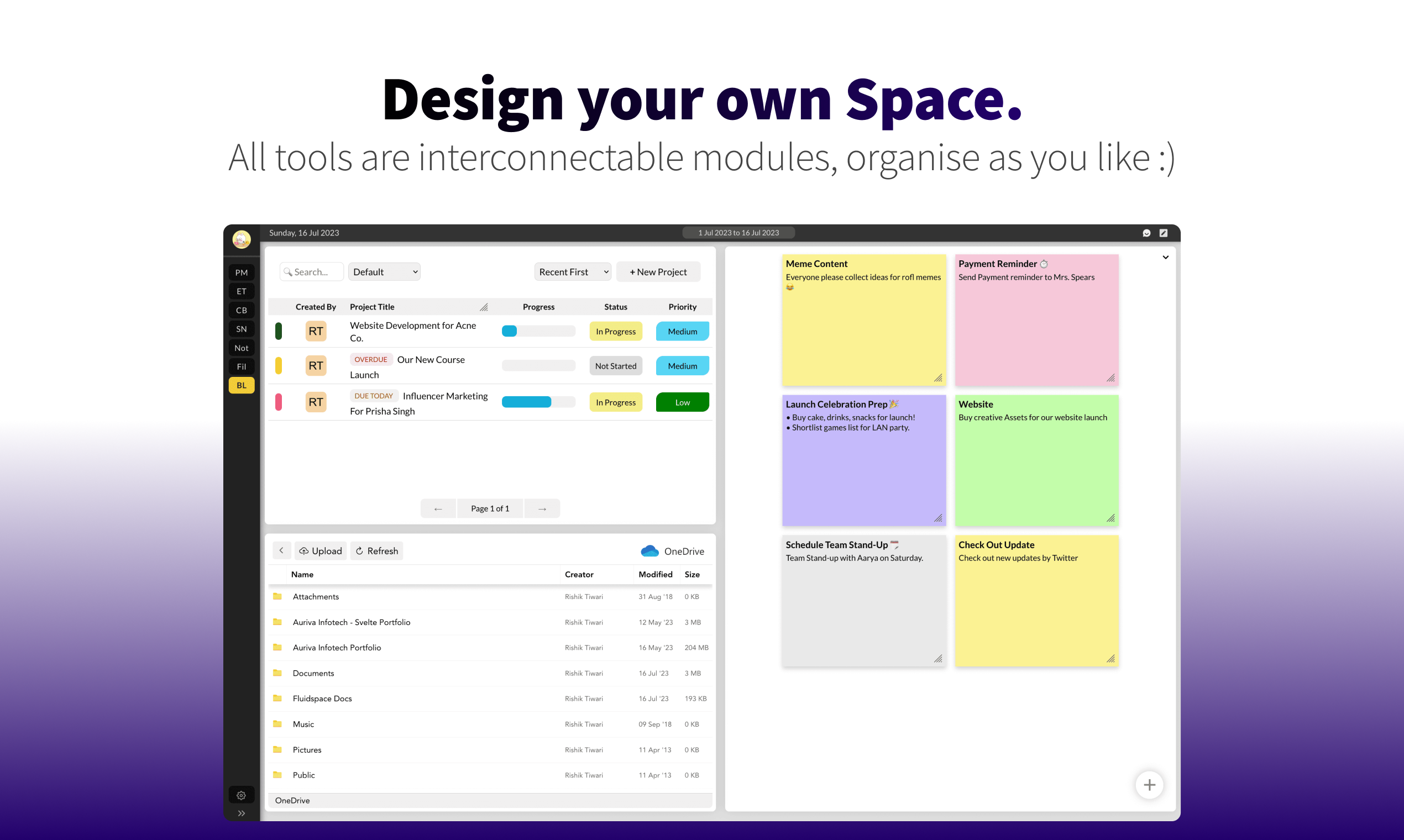Click the green color tag of Website Development
The image size is (1404, 840).
point(279,331)
